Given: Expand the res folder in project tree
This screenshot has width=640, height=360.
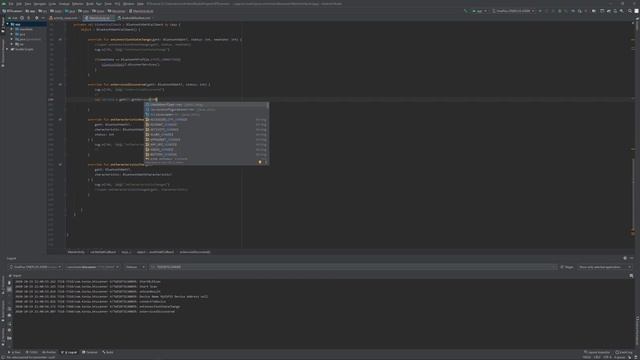Looking at the screenshot, I should (12, 44).
